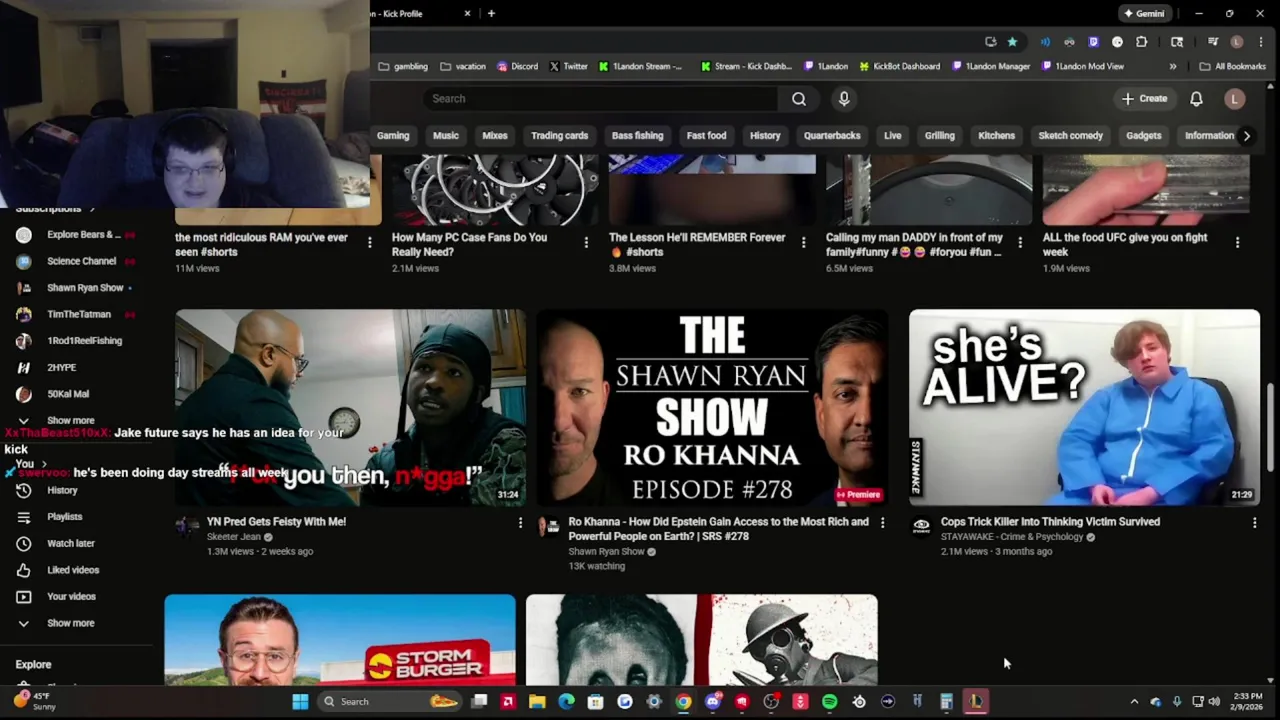1280x720 pixels.
Task: Open the 1Landon Mod View bookmark
Action: (x=1082, y=67)
